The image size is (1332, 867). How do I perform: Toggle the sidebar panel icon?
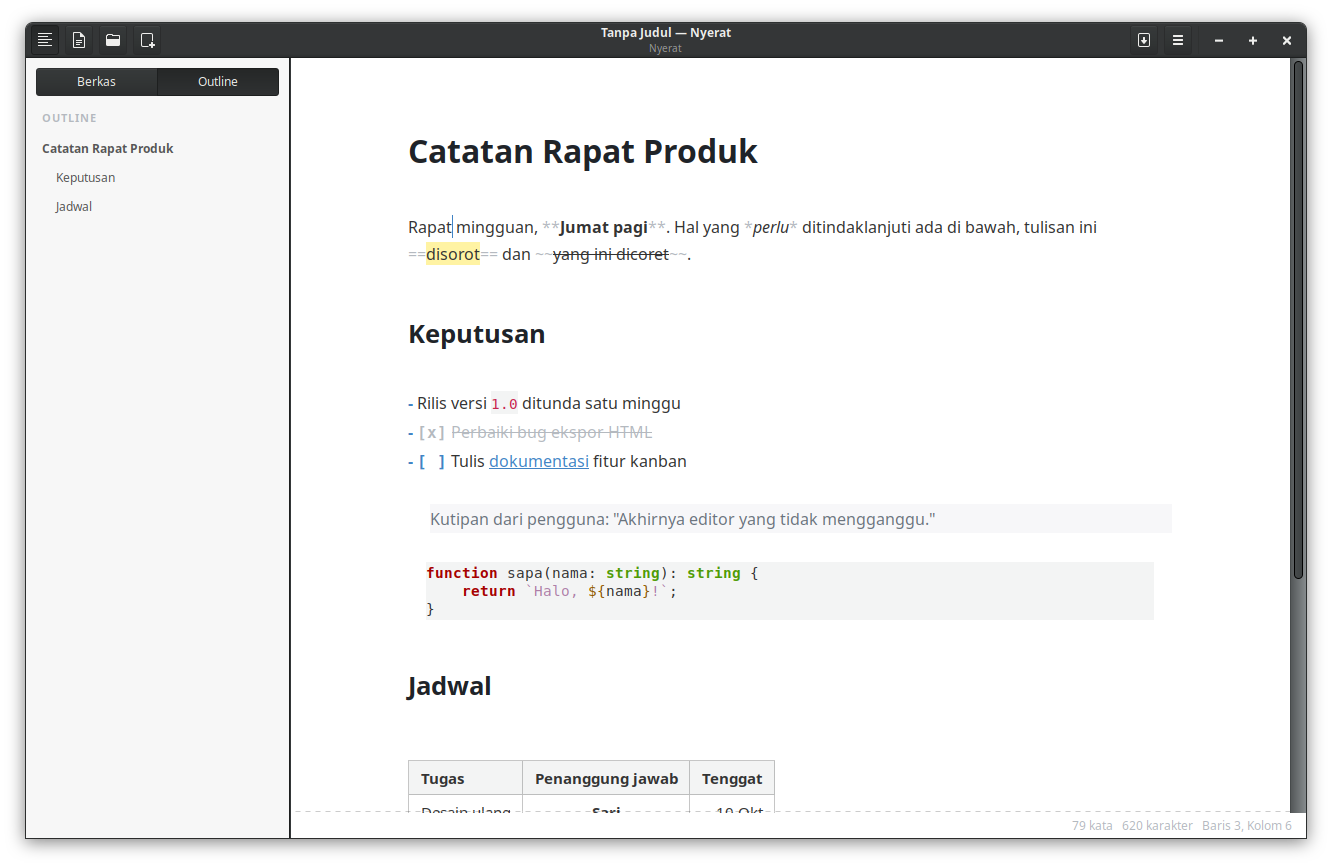click(x=45, y=40)
